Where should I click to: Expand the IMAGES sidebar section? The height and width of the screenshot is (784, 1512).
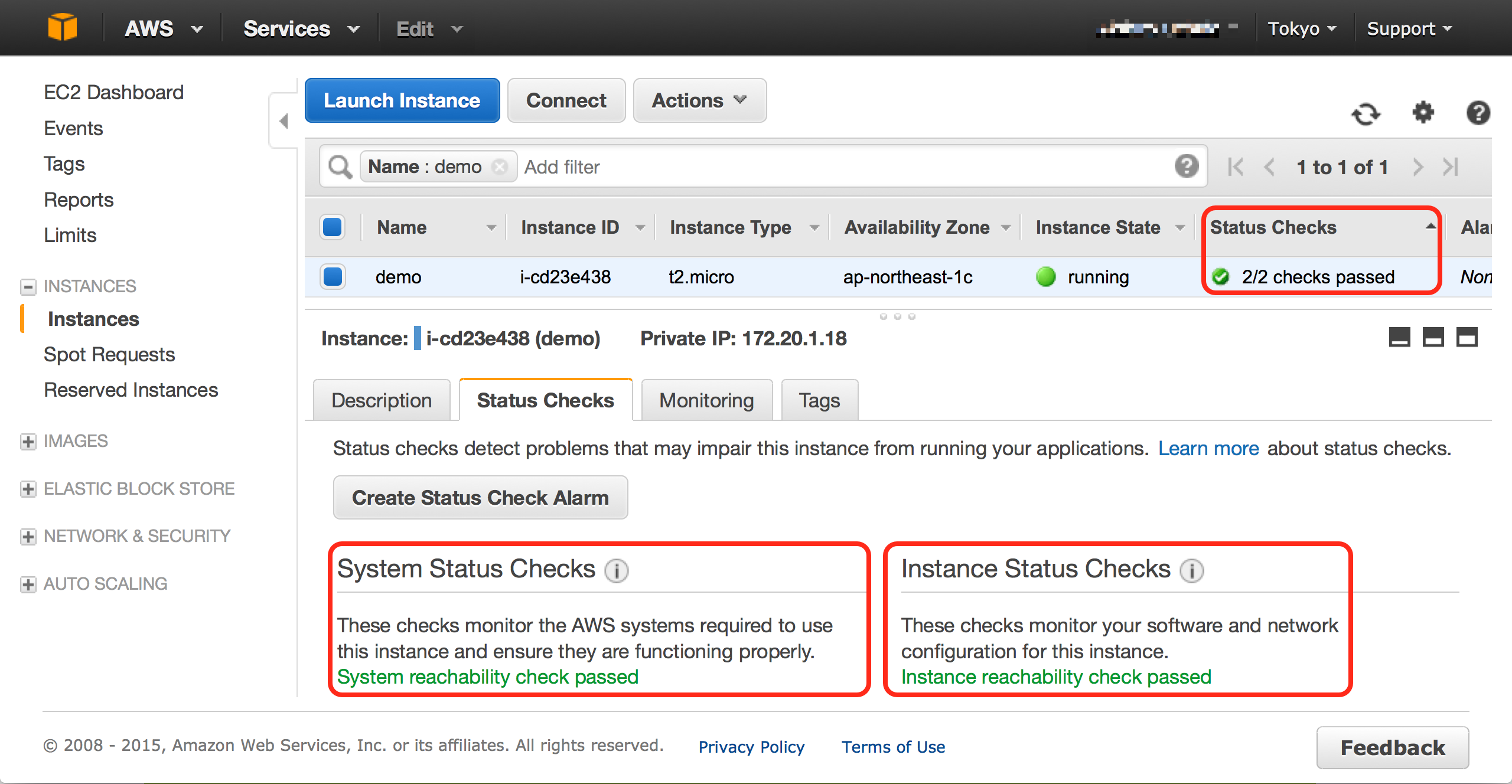pyautogui.click(x=28, y=441)
